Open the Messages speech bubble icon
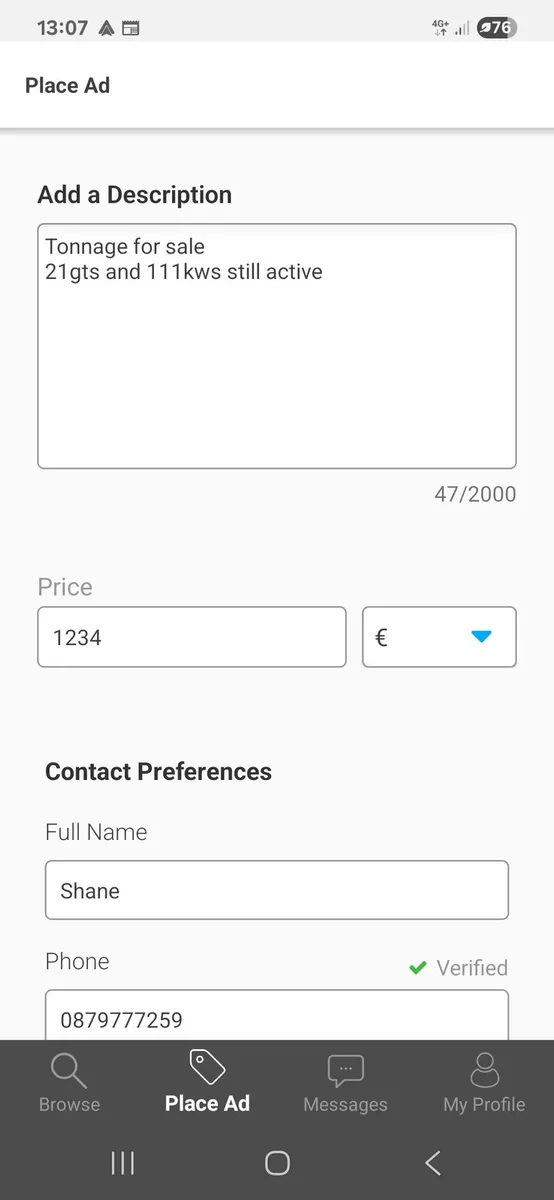Viewport: 554px width, 1200px height. tap(345, 1071)
